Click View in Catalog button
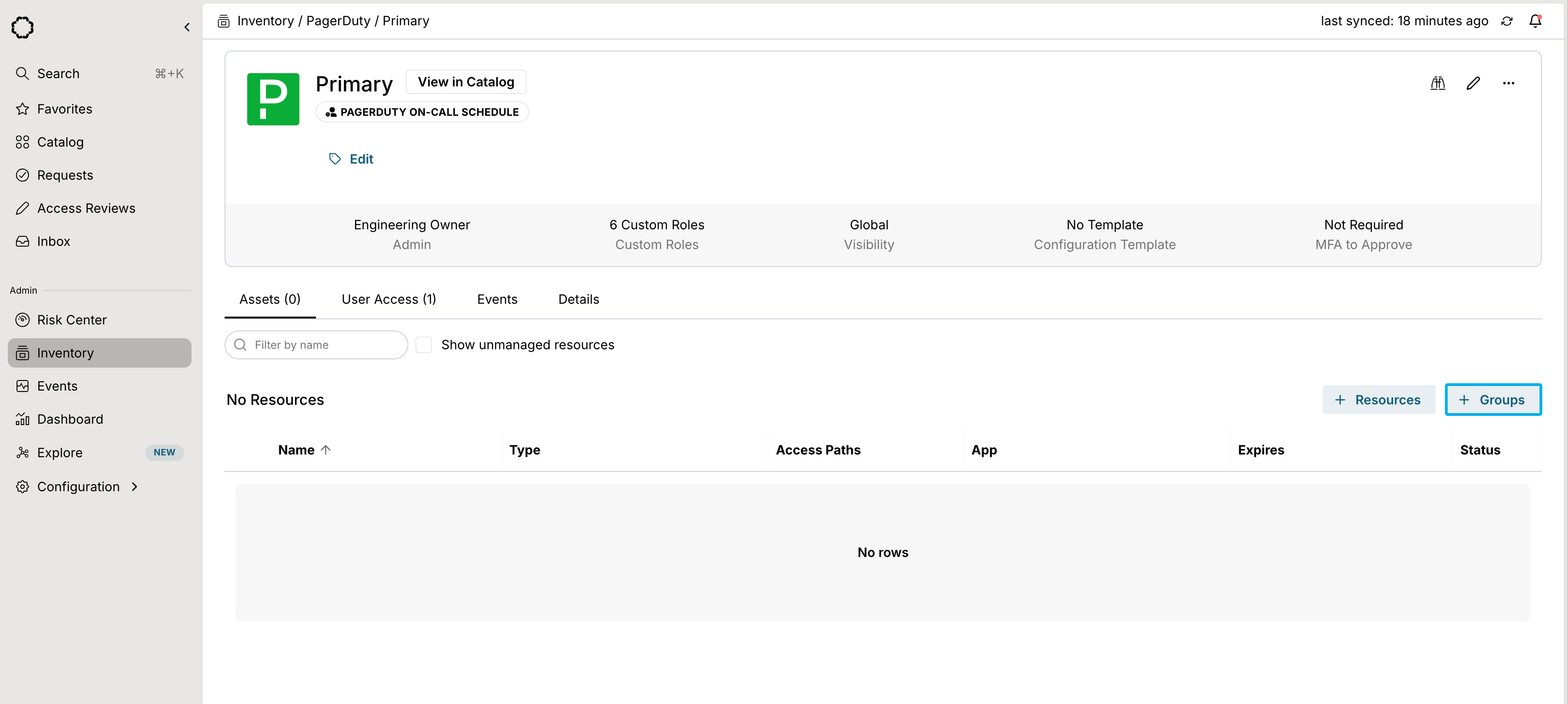The height and width of the screenshot is (704, 1568). [x=466, y=82]
